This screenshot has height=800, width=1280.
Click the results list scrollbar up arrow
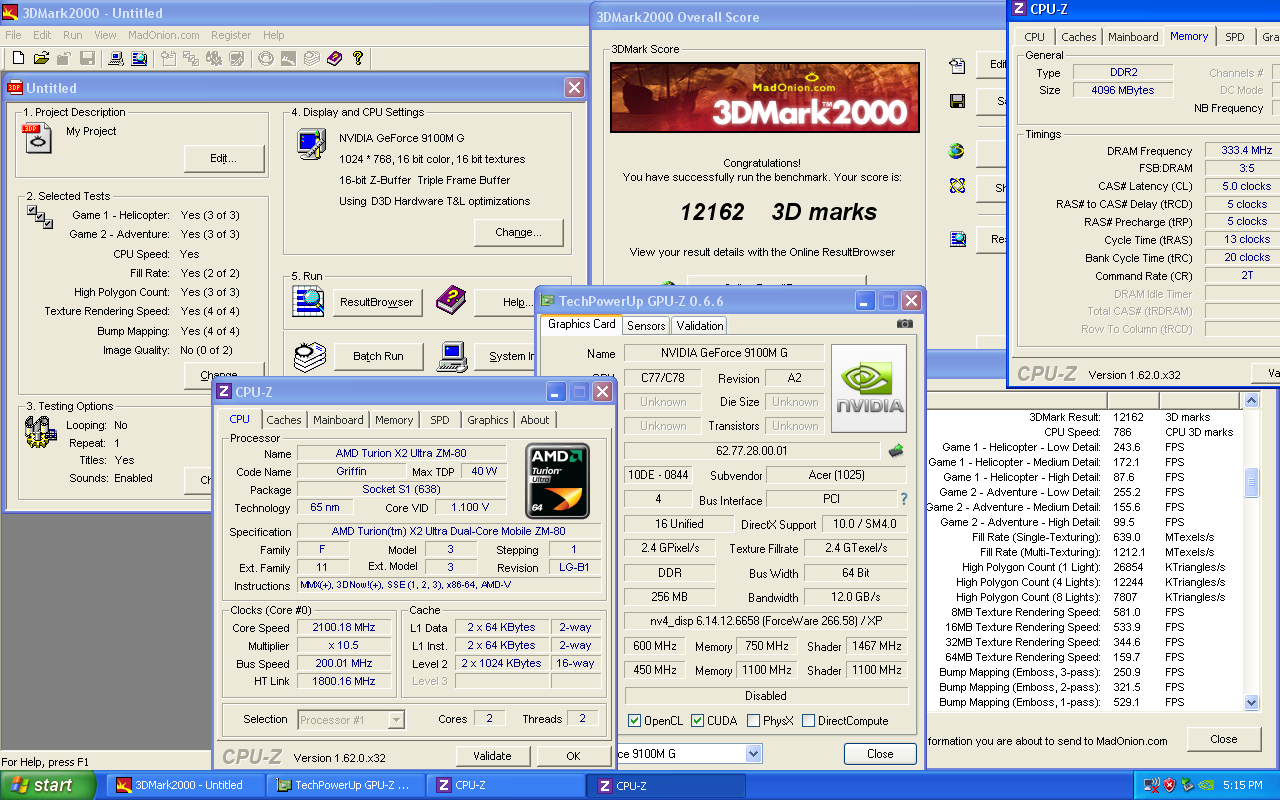click(1251, 401)
